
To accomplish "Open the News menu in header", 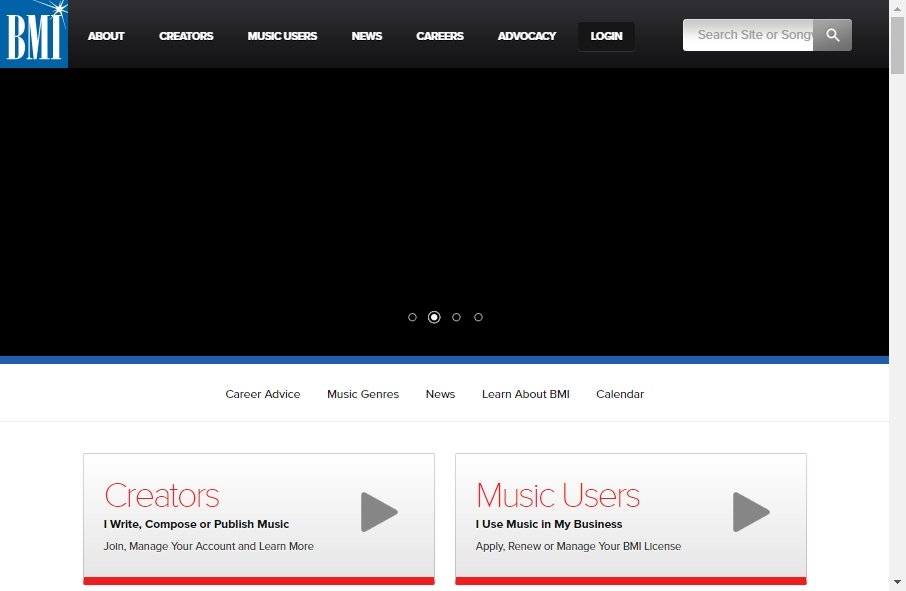I will coord(366,36).
